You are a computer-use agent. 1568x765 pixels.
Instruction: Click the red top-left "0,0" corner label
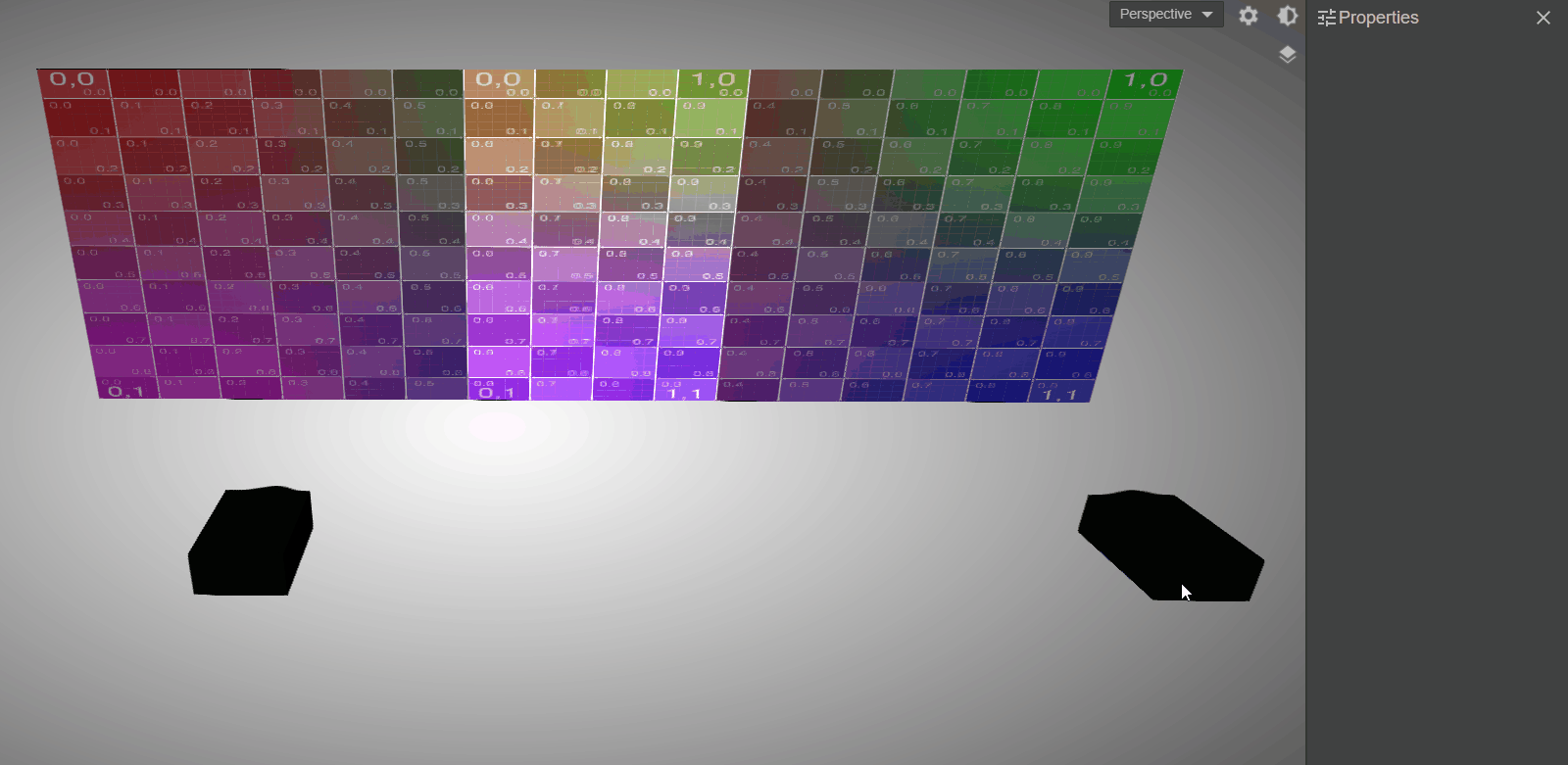tap(72, 79)
